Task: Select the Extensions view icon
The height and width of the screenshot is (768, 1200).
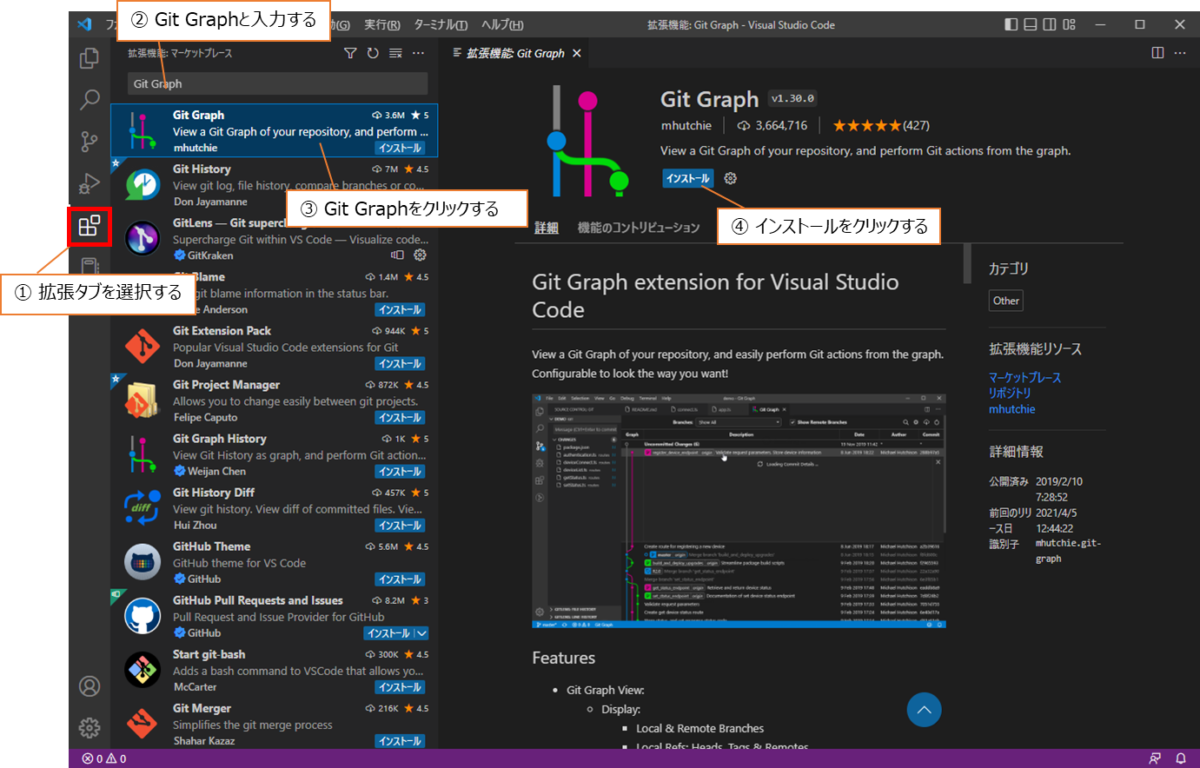Action: [x=89, y=226]
